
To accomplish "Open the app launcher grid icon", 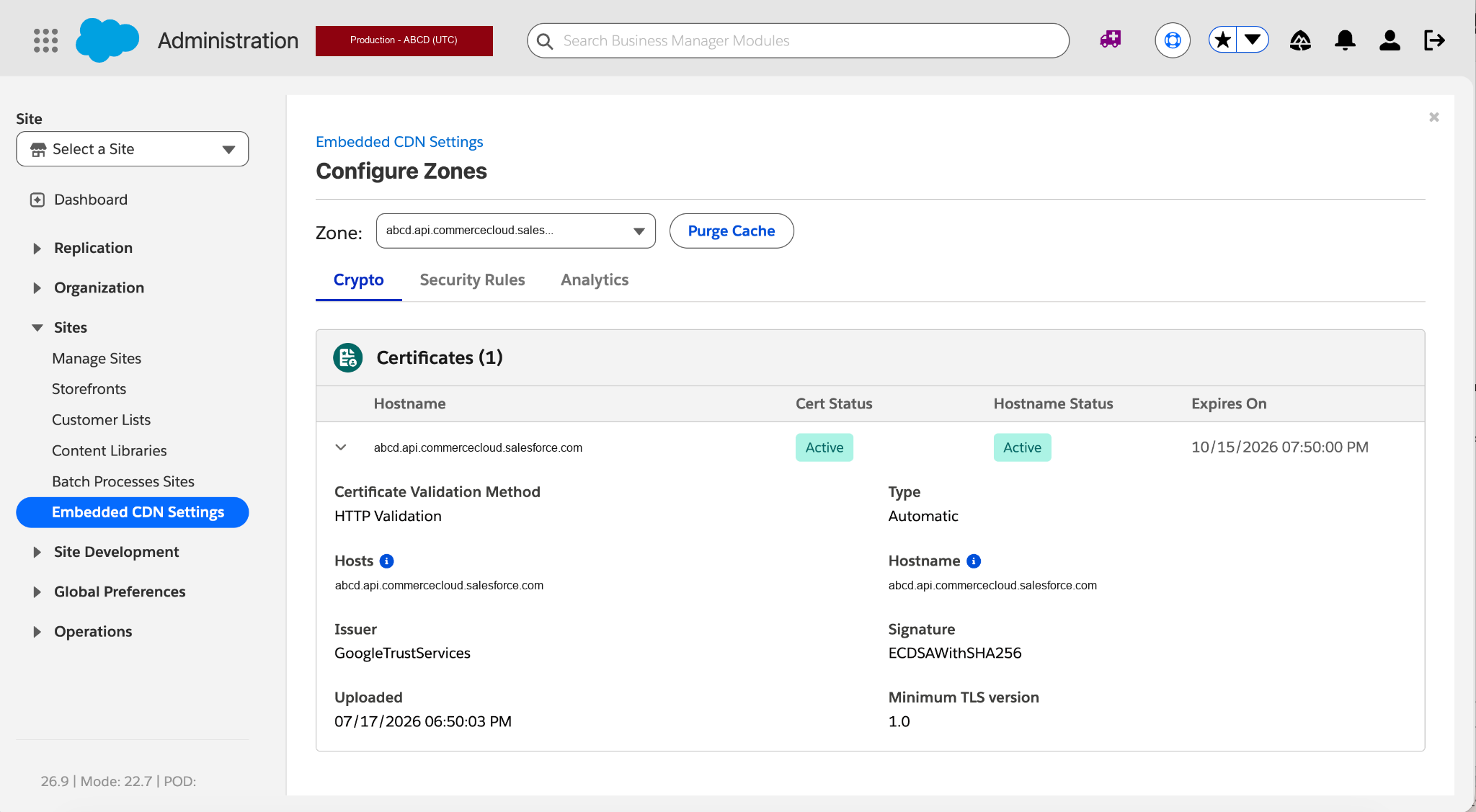I will (x=45, y=40).
